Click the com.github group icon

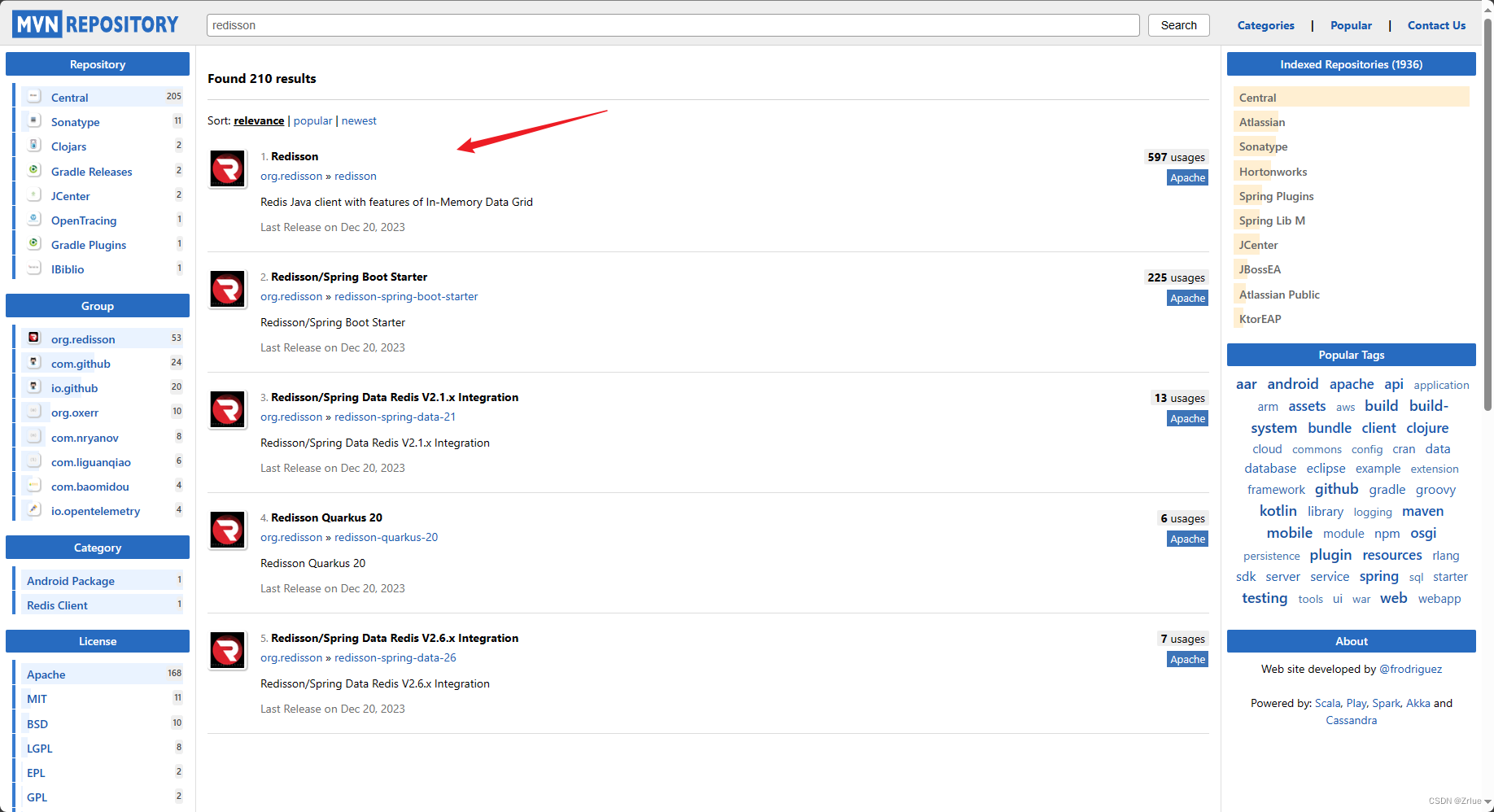coord(34,362)
